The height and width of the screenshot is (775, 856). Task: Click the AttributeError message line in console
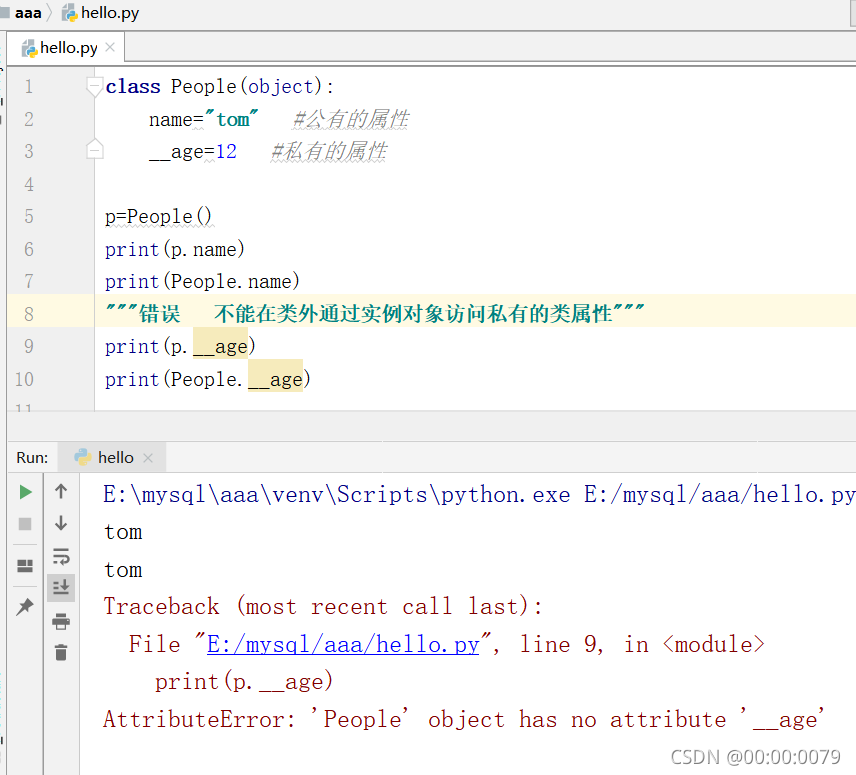click(x=464, y=720)
